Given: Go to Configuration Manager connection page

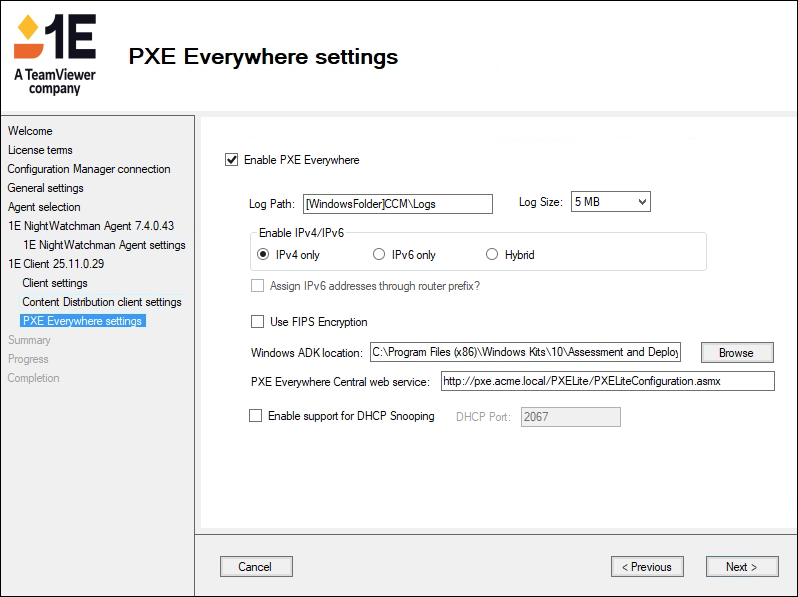Looking at the screenshot, I should (x=89, y=169).
